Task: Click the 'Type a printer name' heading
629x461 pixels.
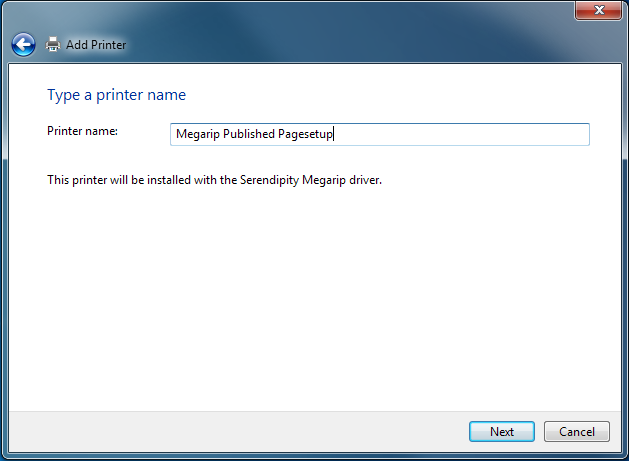Action: (x=116, y=95)
